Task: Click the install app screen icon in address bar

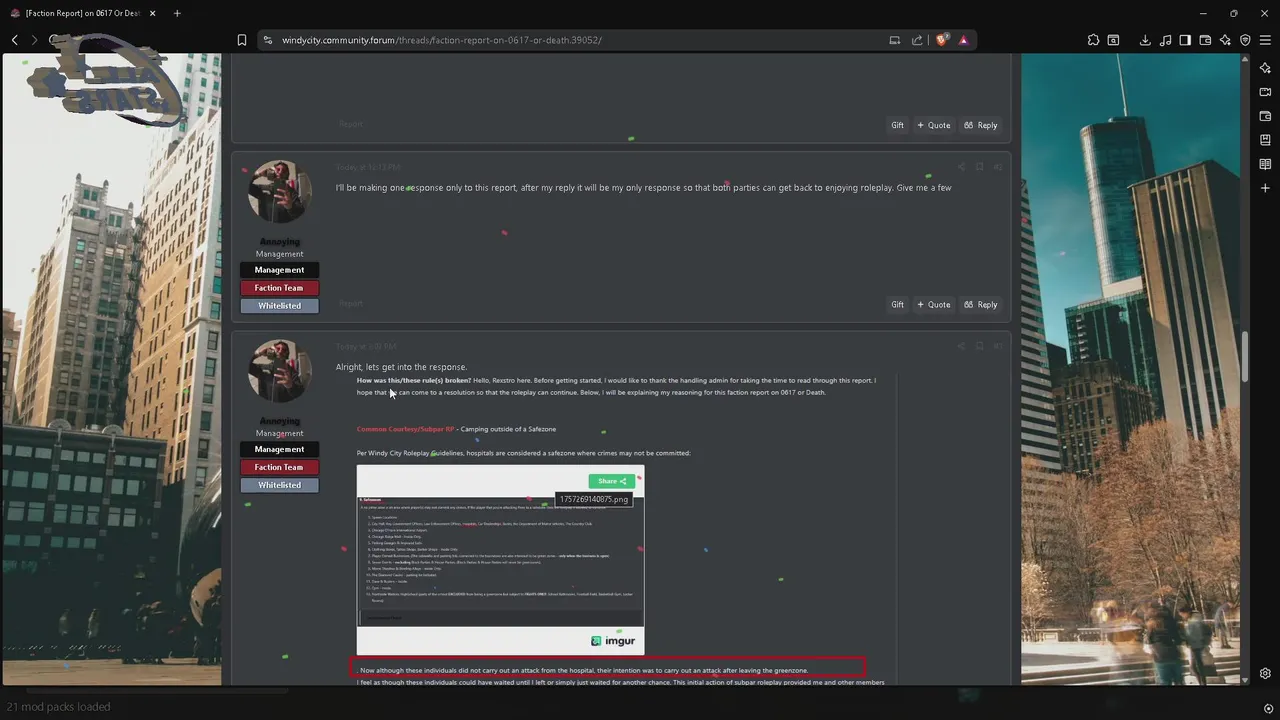Action: pos(895,40)
